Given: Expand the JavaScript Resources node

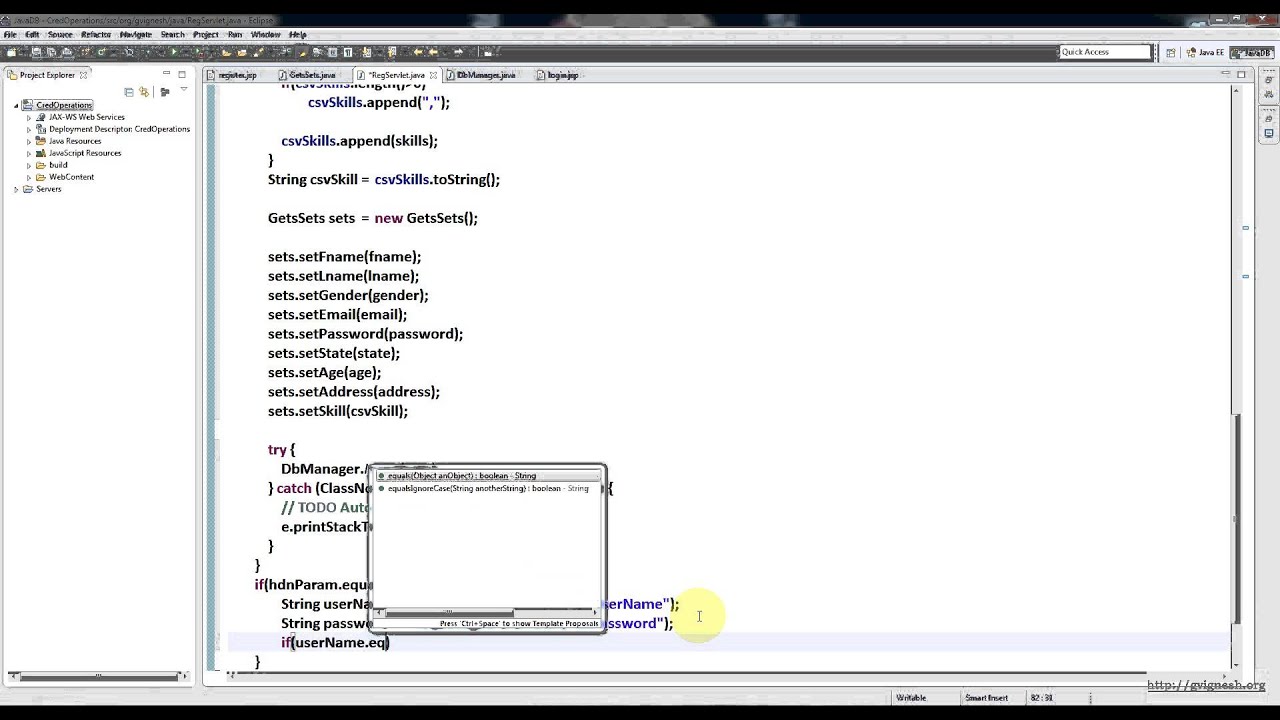Looking at the screenshot, I should (x=29, y=153).
